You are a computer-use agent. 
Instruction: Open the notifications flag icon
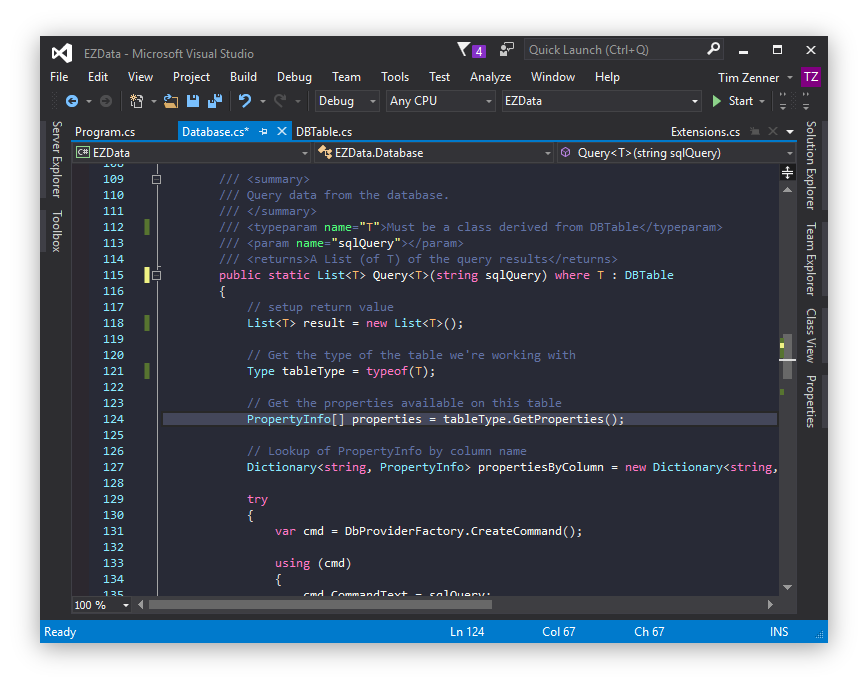[x=464, y=50]
